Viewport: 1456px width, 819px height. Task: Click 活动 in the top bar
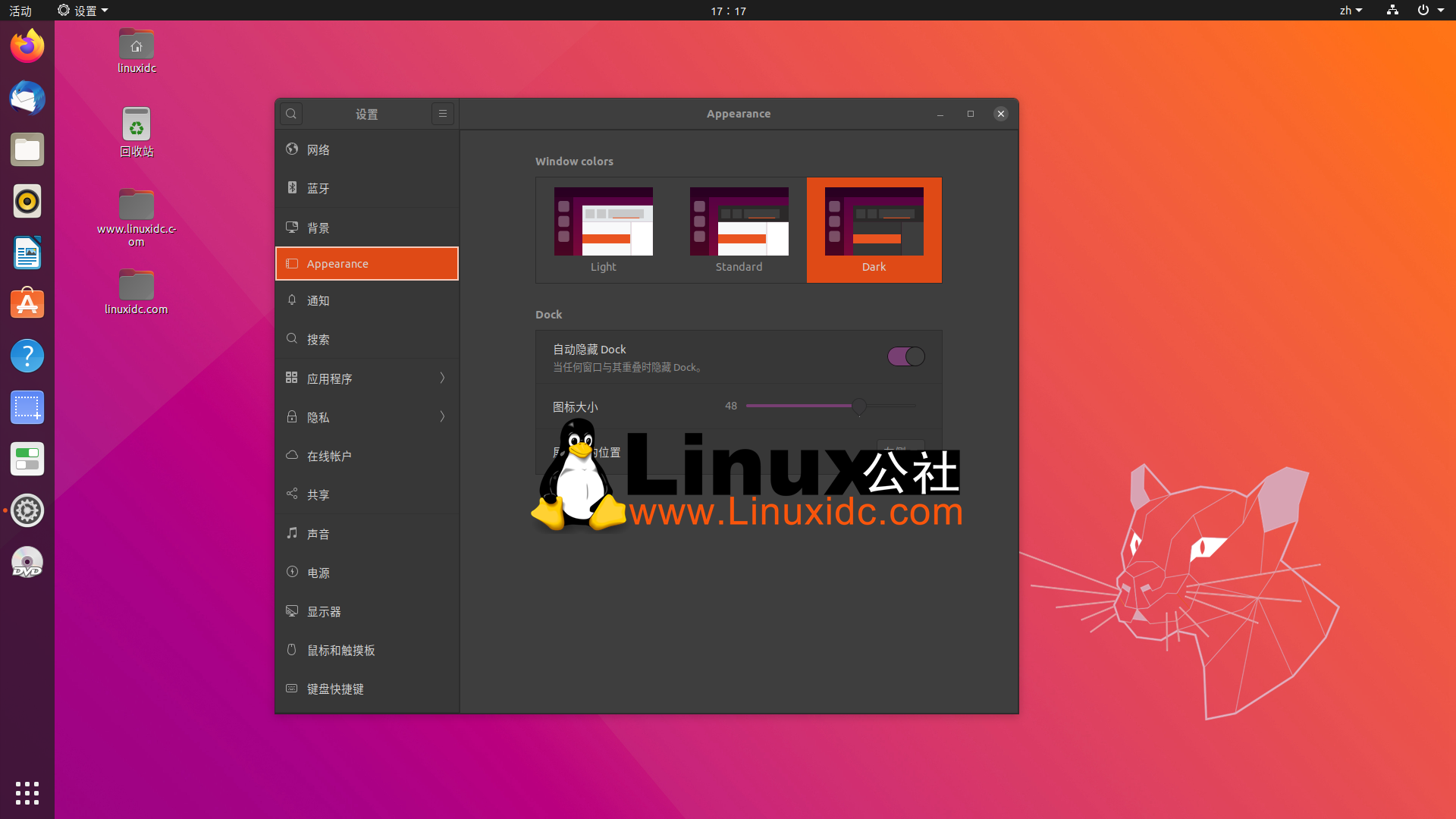[20, 11]
